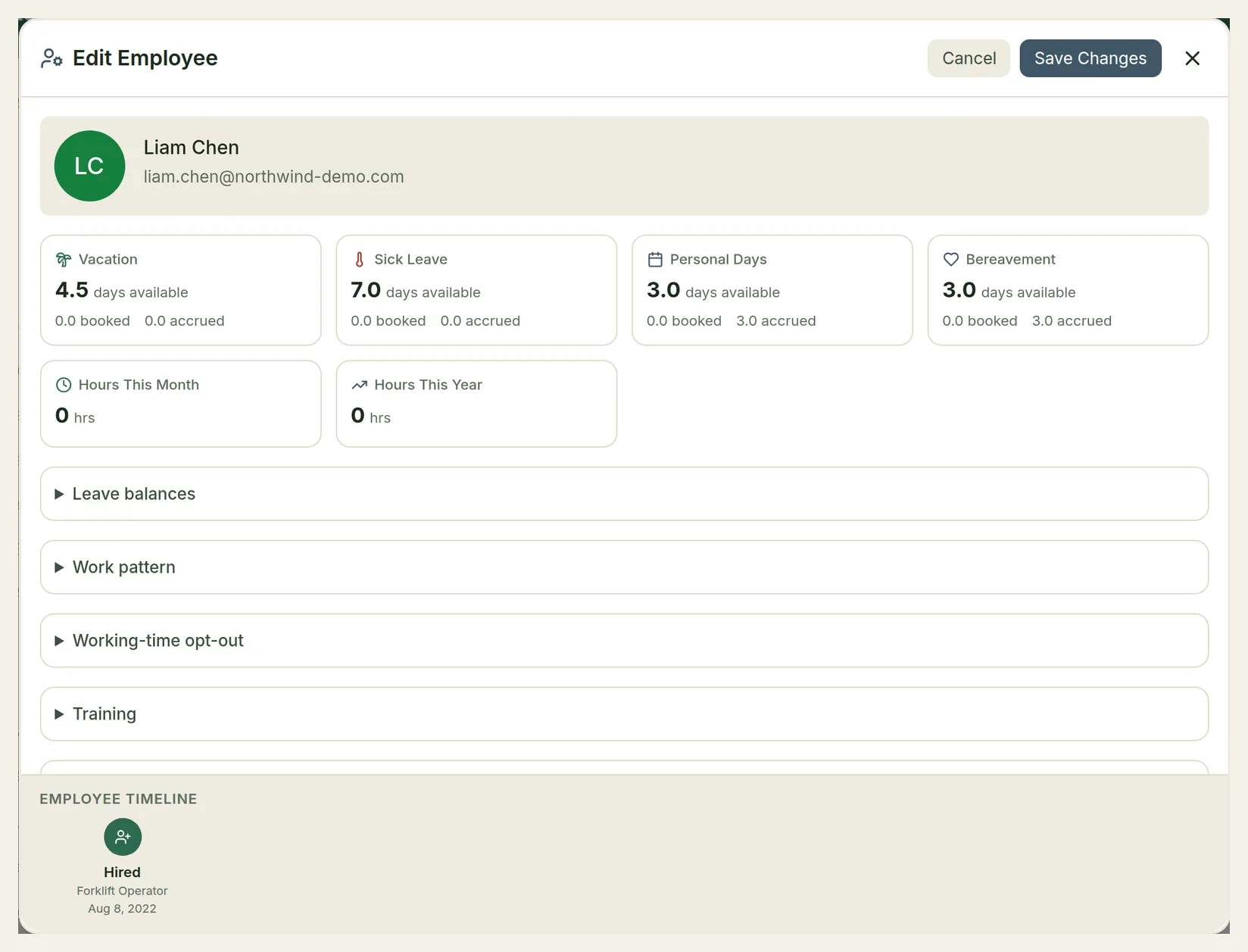1248x952 pixels.
Task: Expand the Work pattern section
Action: tap(624, 567)
